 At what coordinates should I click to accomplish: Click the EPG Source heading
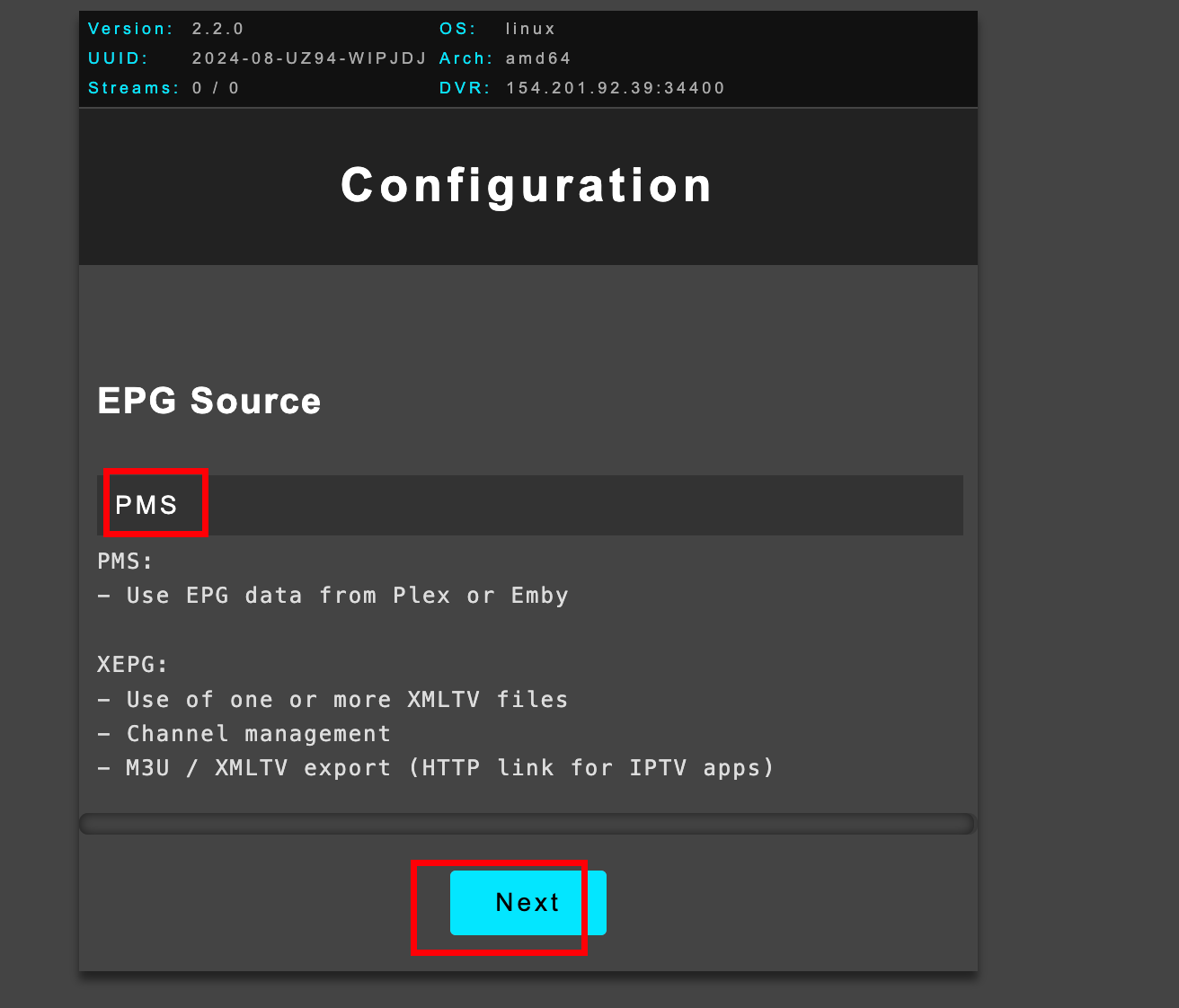coord(208,401)
